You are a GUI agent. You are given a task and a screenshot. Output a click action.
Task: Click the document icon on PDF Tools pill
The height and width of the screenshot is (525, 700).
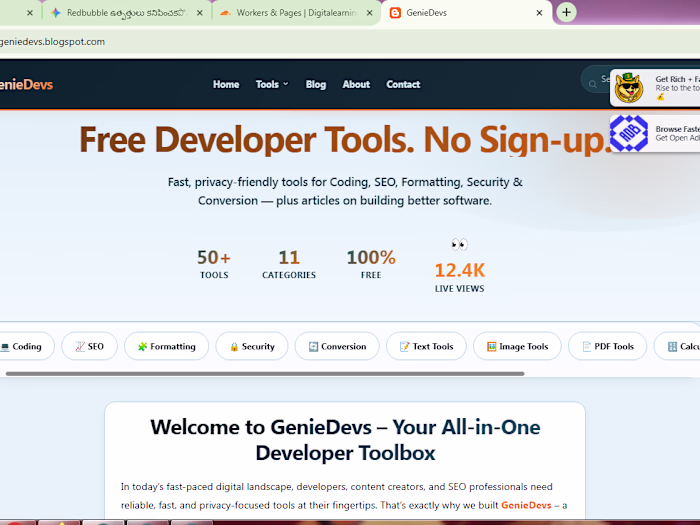tap(587, 346)
